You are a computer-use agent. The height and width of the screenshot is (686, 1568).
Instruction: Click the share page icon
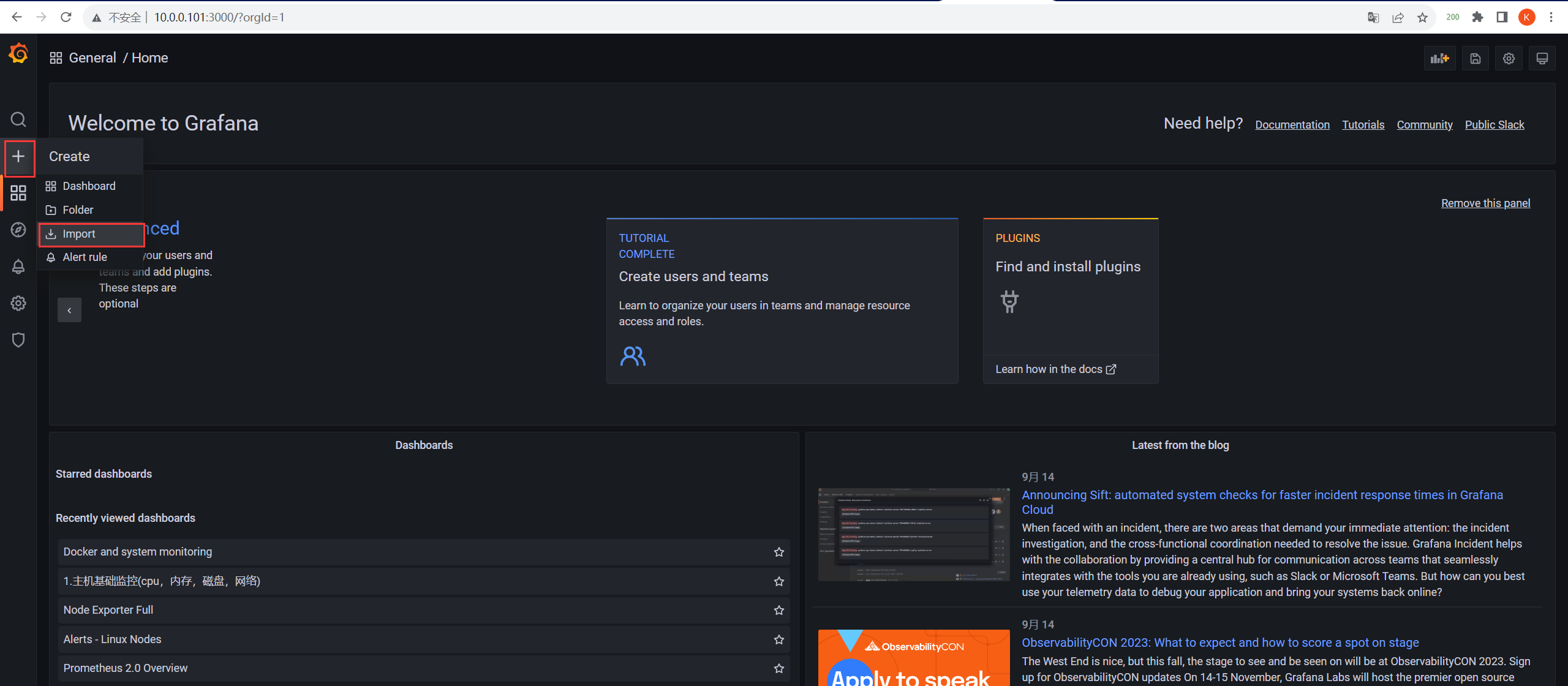1398,17
